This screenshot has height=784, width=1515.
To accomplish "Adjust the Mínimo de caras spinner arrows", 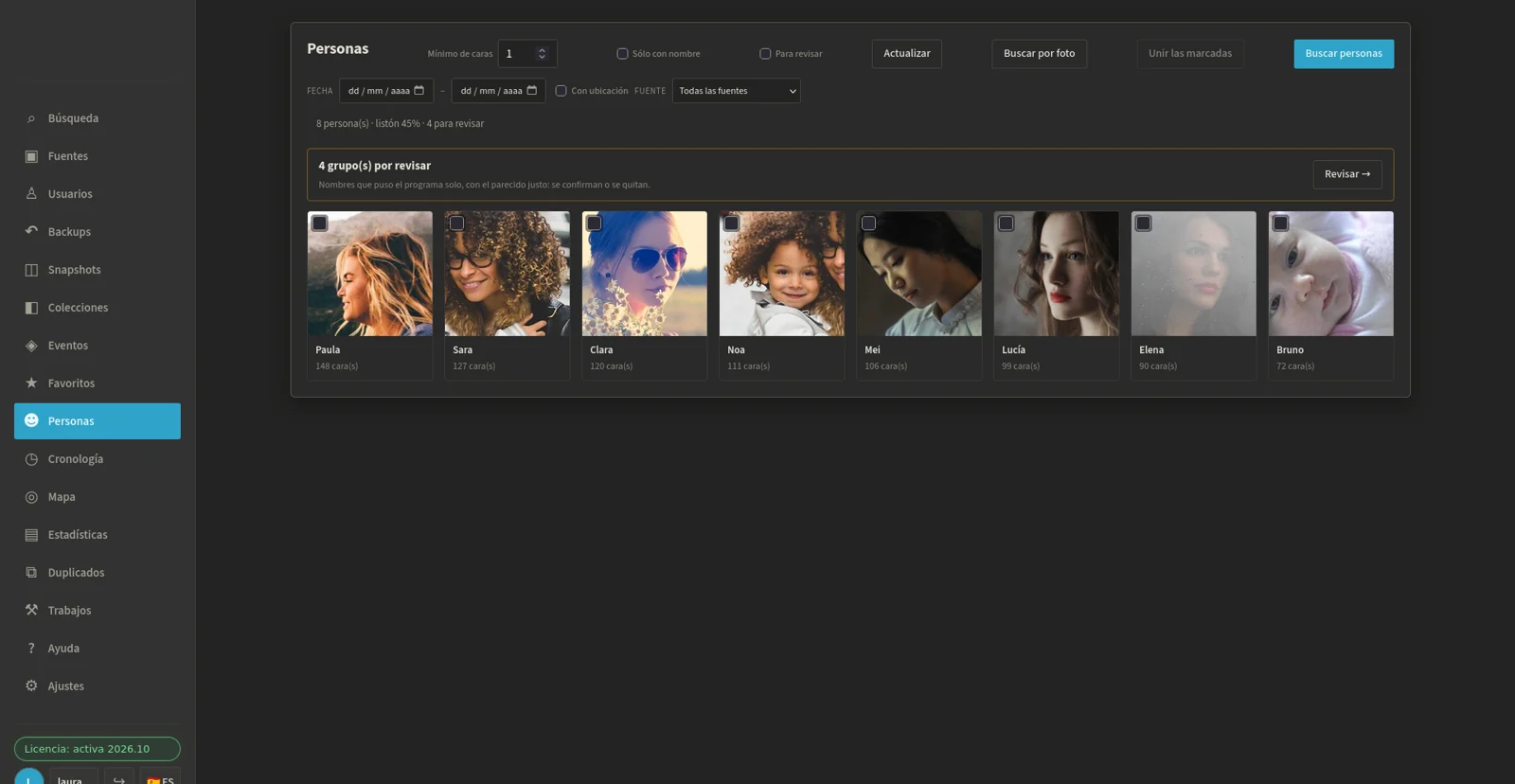I will pyautogui.click(x=542, y=54).
